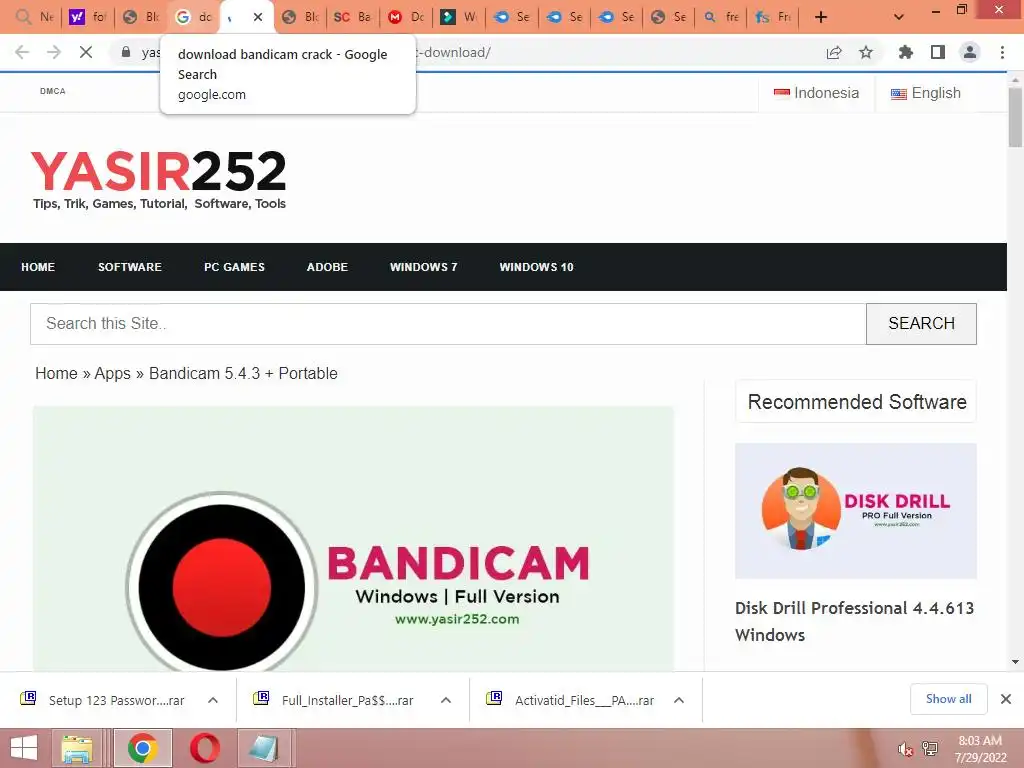The width and height of the screenshot is (1024, 768).
Task: Switch to the red M Dc tab
Action: [x=406, y=17]
